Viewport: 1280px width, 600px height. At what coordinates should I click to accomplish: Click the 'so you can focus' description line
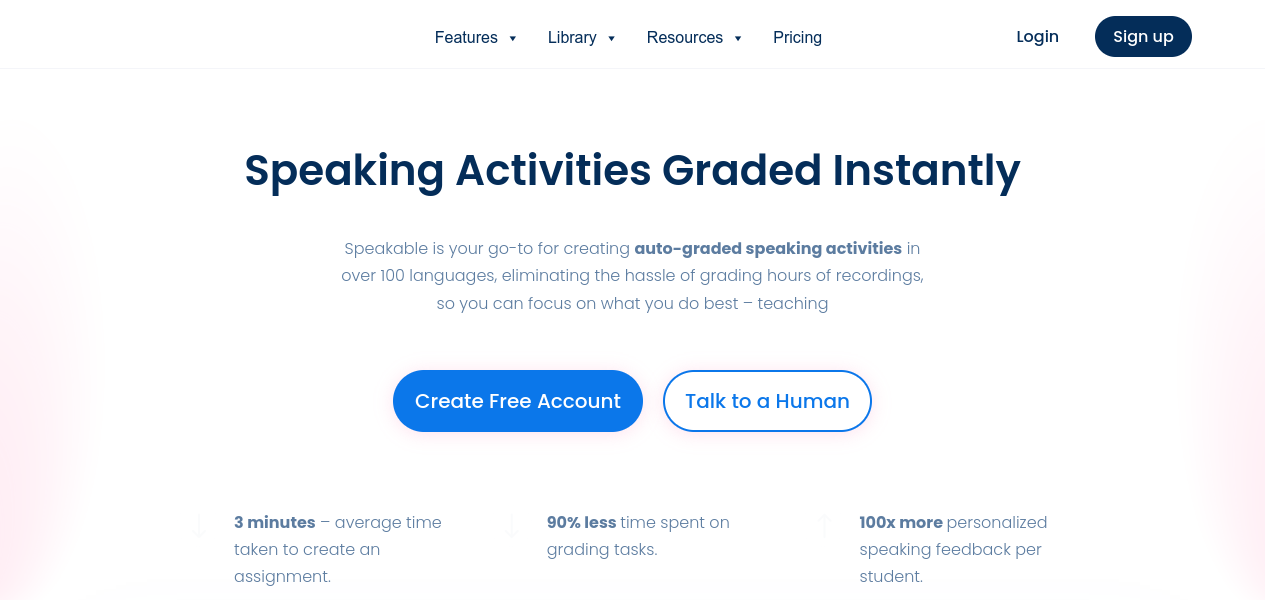pyautogui.click(x=632, y=303)
